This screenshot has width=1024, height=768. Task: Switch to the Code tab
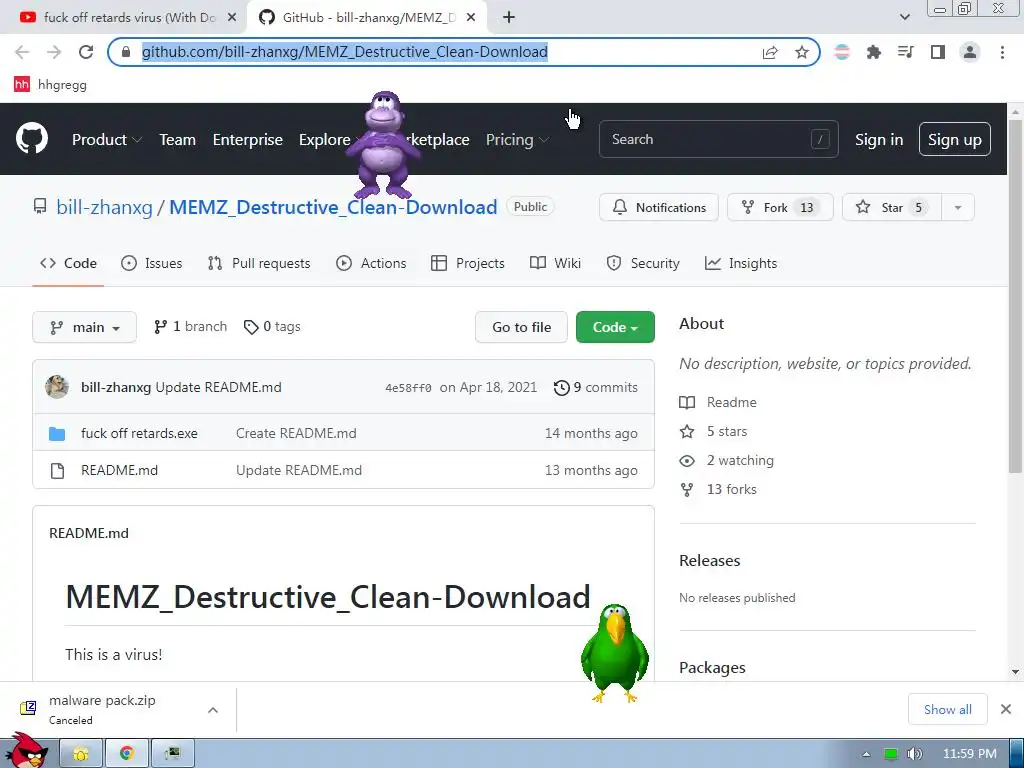pos(68,263)
